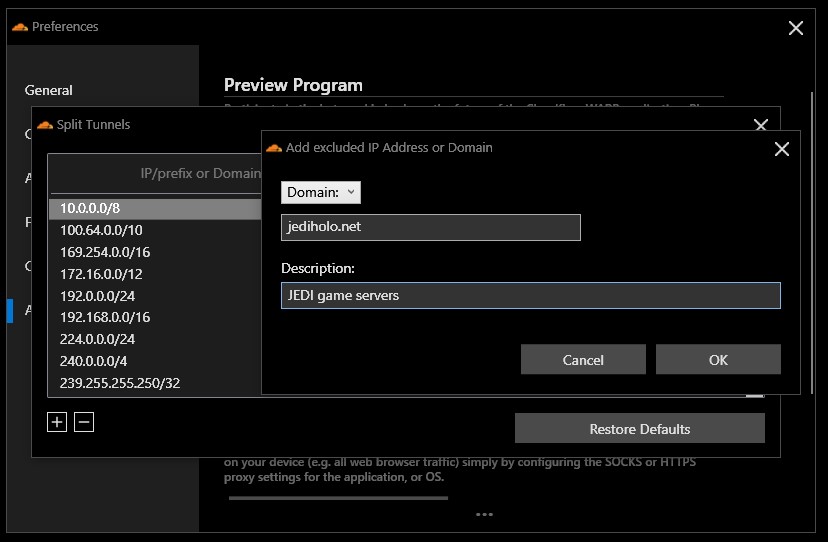This screenshot has width=828, height=542.
Task: Select the 169.254.0.0/16 entry
Action: 150,252
